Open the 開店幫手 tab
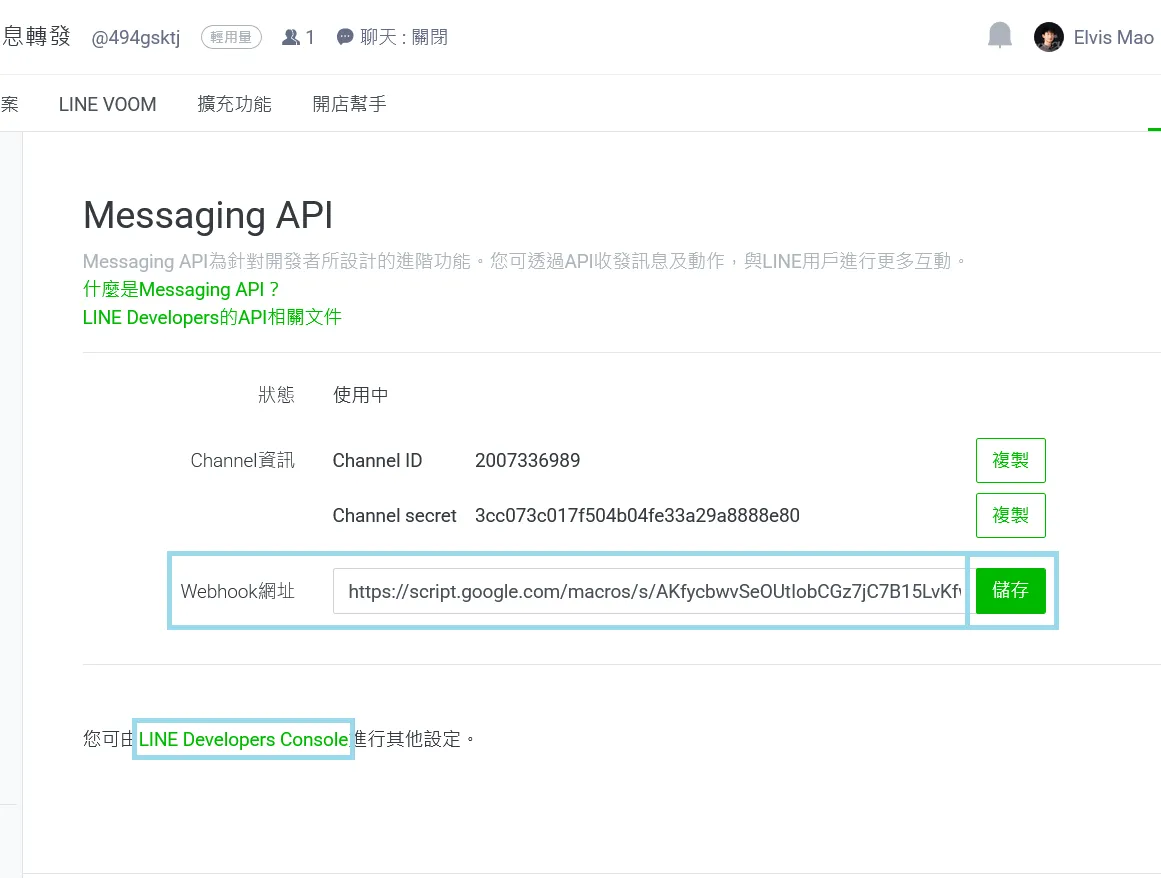Image resolution: width=1161 pixels, height=878 pixels. (349, 104)
